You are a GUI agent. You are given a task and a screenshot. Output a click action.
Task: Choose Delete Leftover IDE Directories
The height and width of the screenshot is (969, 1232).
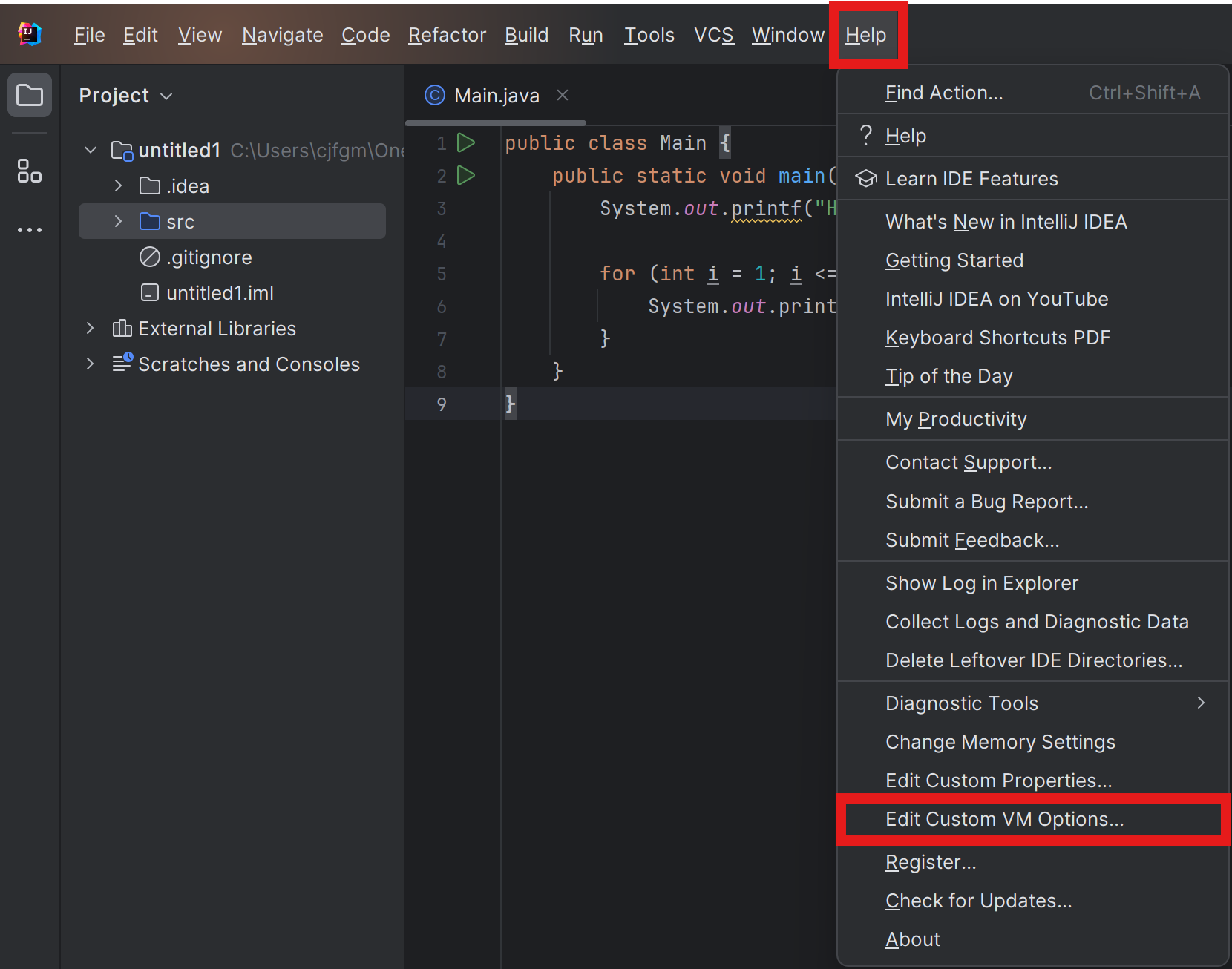coord(1033,660)
